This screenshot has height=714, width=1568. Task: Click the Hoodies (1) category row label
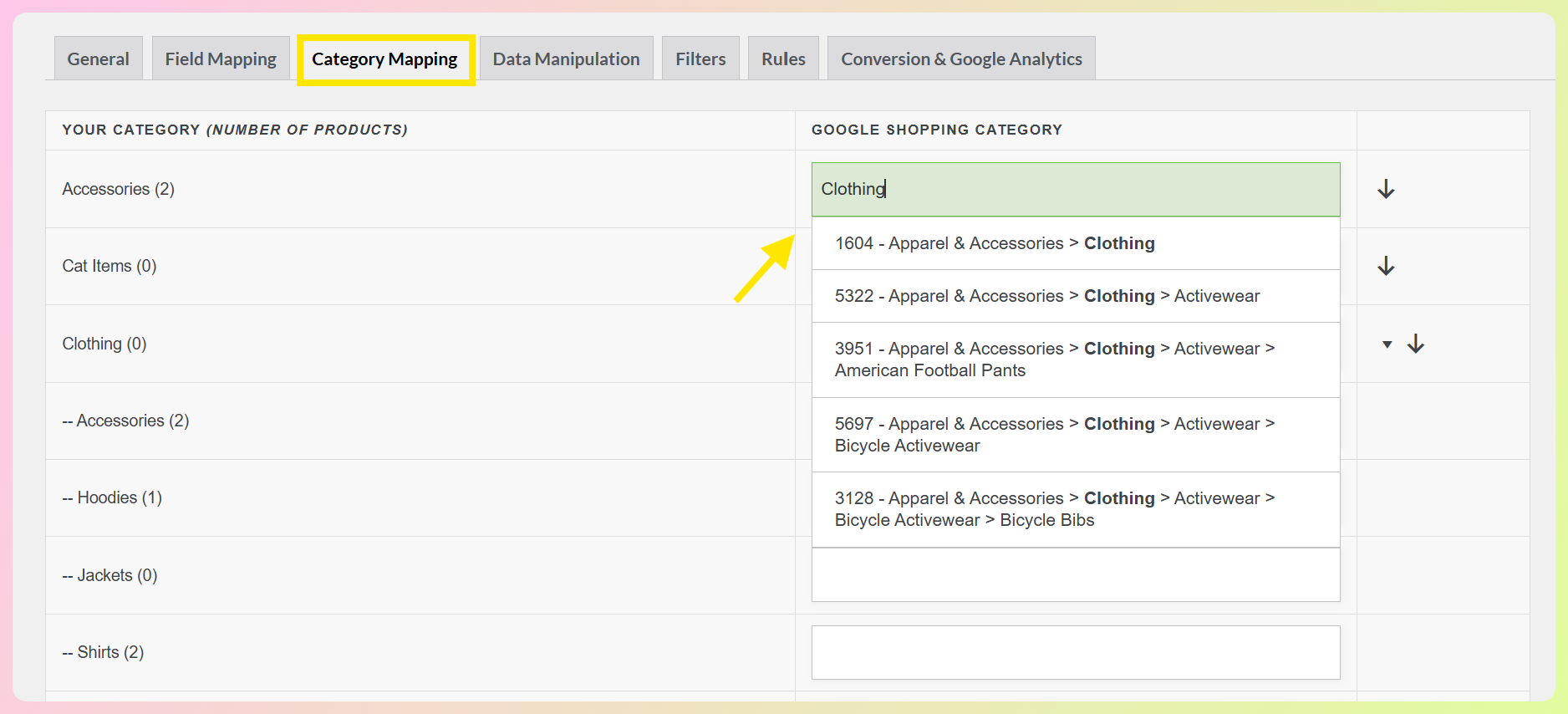click(112, 497)
